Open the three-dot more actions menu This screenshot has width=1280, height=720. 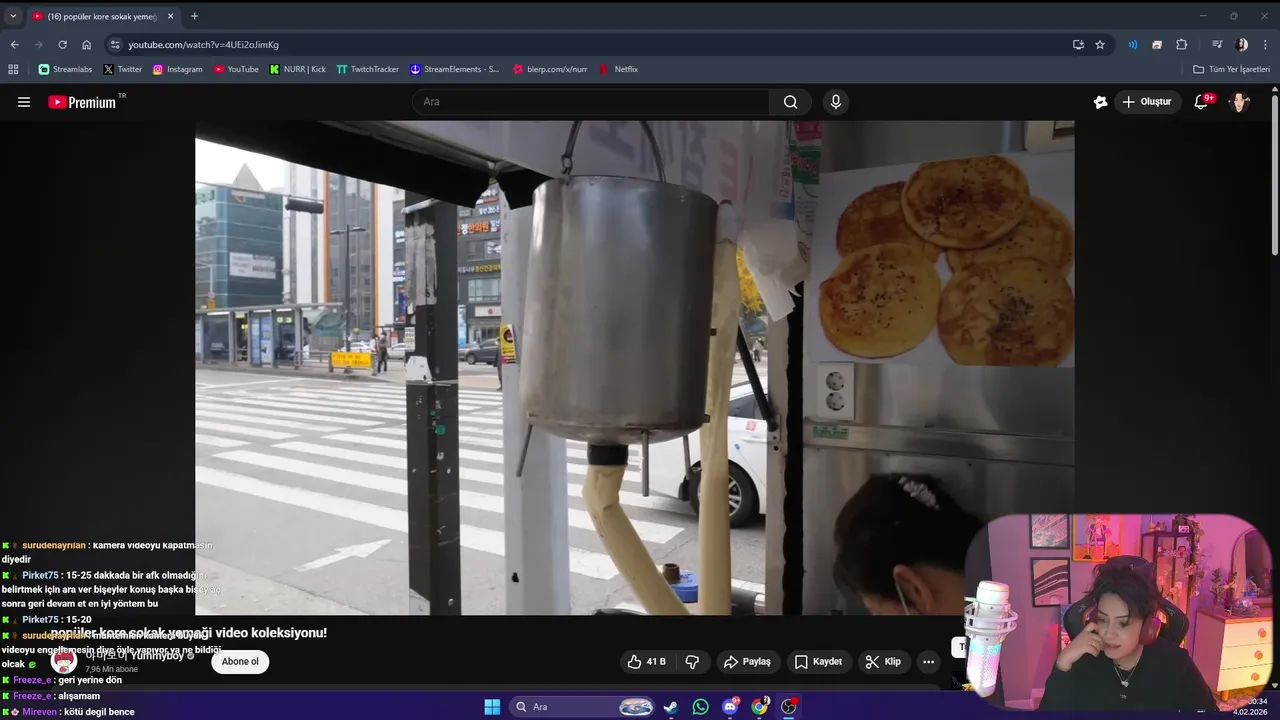(x=928, y=661)
